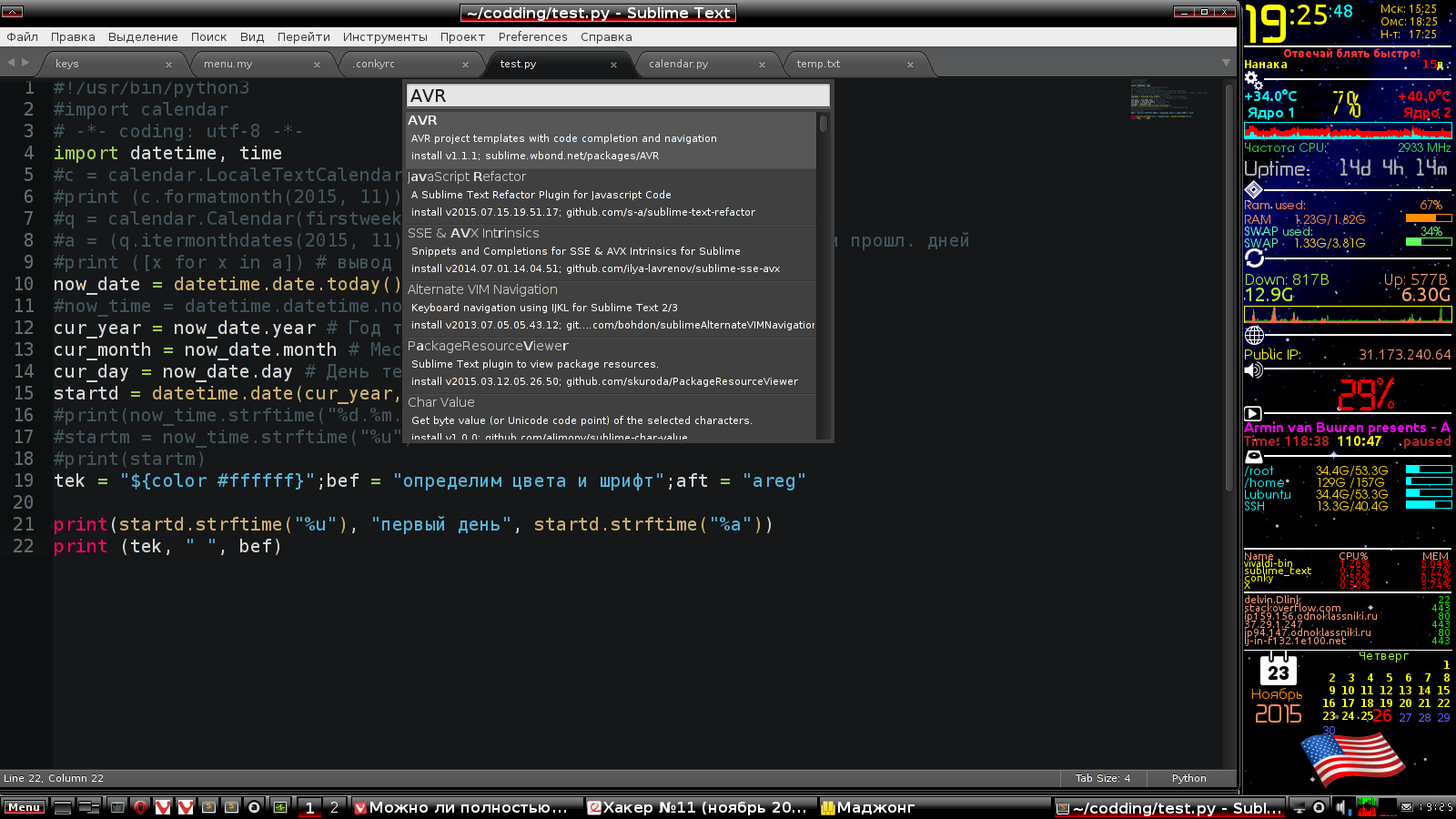Close the .conkyrc tab
The image size is (1456, 819).
point(465,65)
